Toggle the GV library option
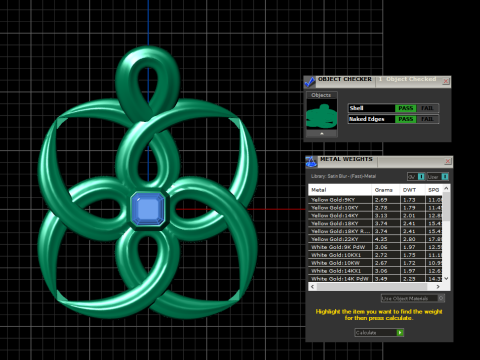The width and height of the screenshot is (480, 360). click(416, 177)
